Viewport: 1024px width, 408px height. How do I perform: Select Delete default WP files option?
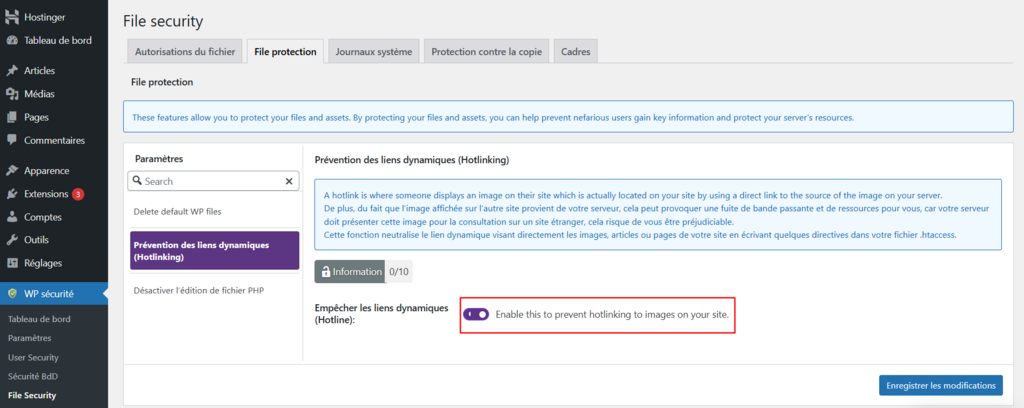[x=177, y=213]
